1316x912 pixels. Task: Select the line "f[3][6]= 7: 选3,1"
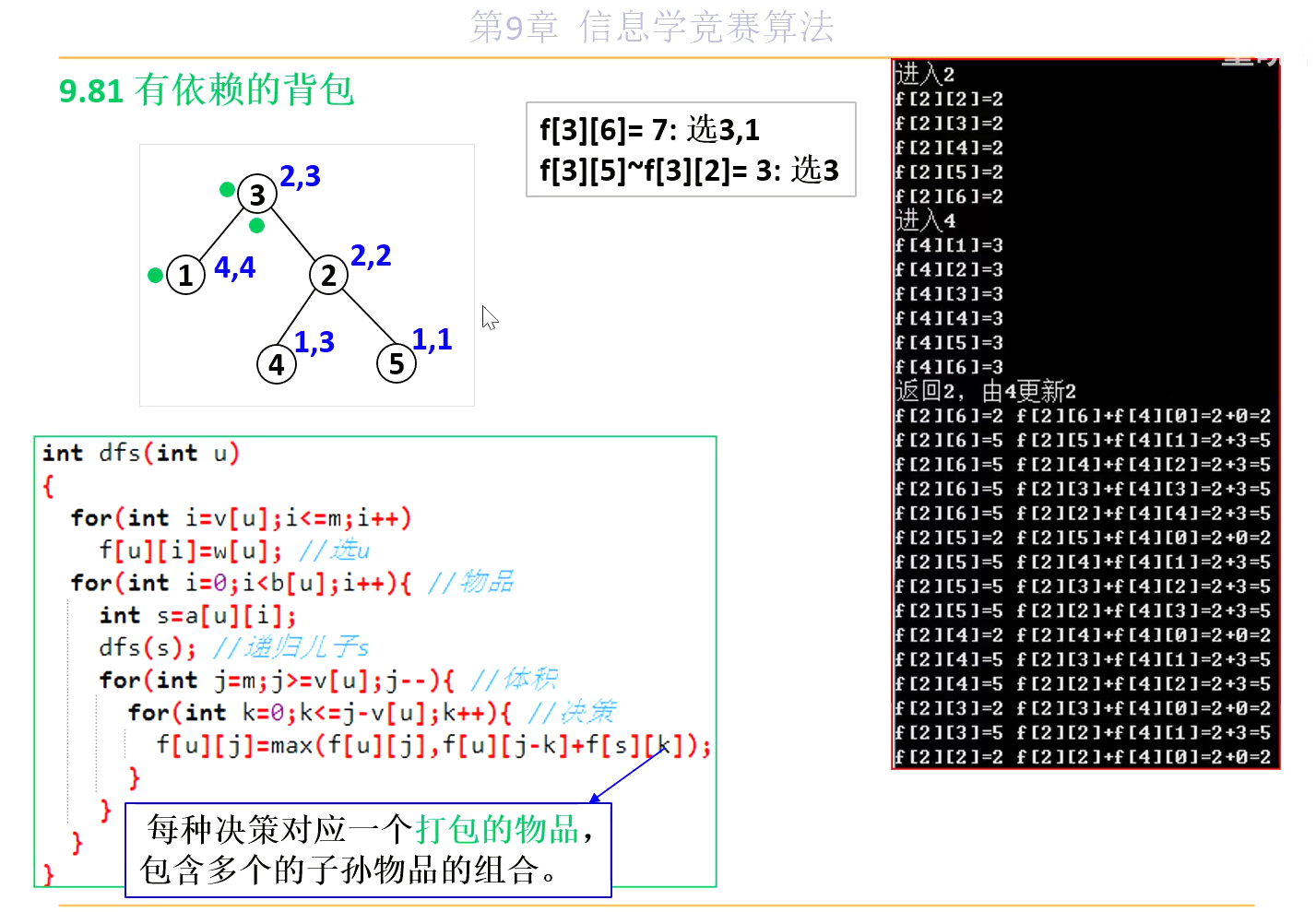pyautogui.click(x=650, y=129)
